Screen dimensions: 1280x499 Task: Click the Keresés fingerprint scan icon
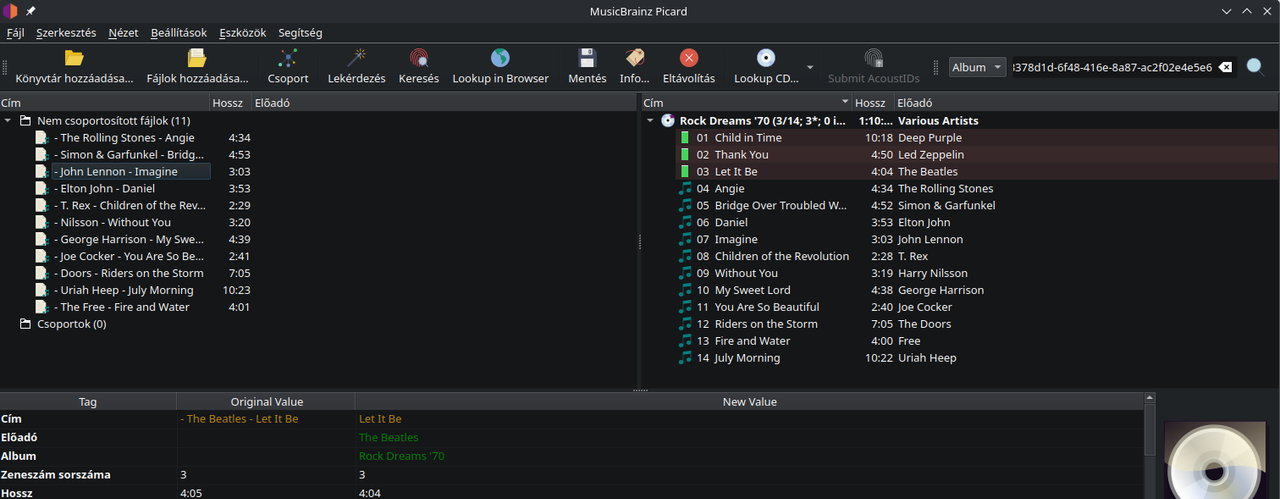pos(419,58)
